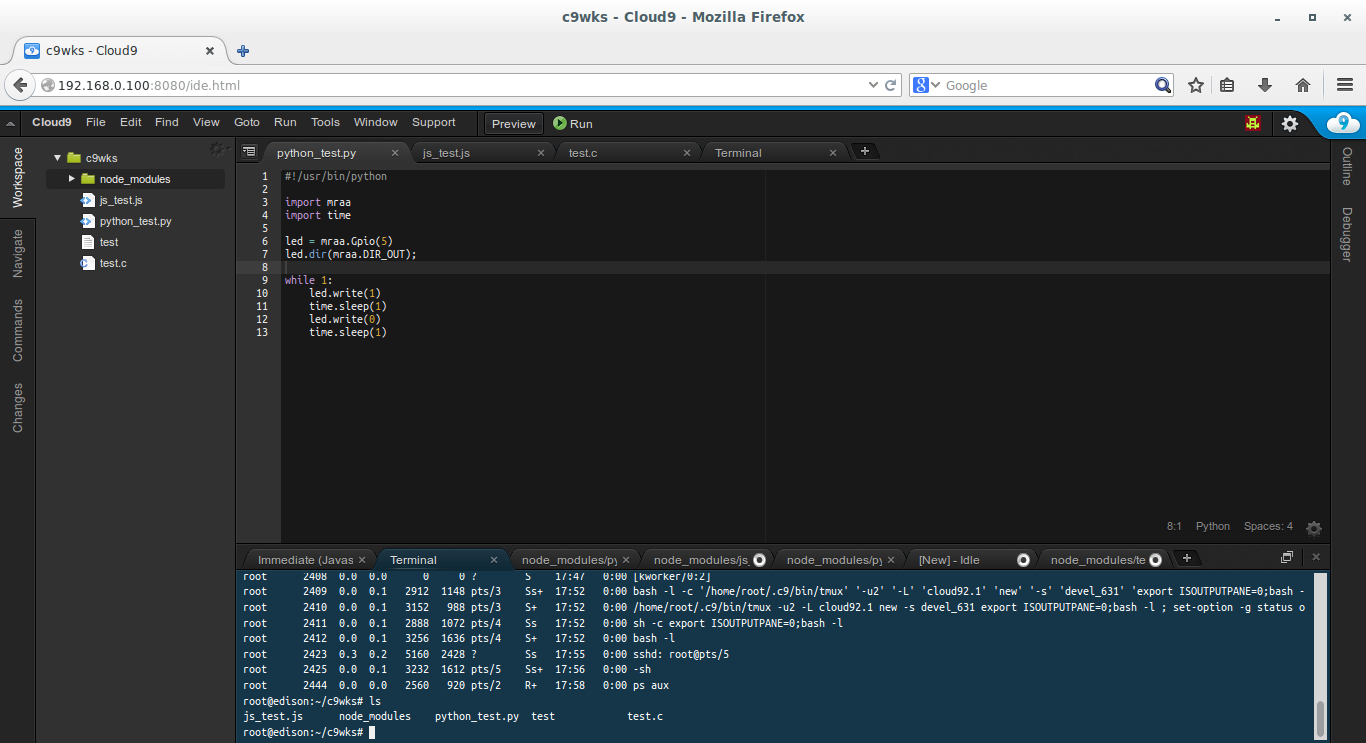Open the Commands side panel
Viewport: 1366px width, 743px height.
(17, 330)
